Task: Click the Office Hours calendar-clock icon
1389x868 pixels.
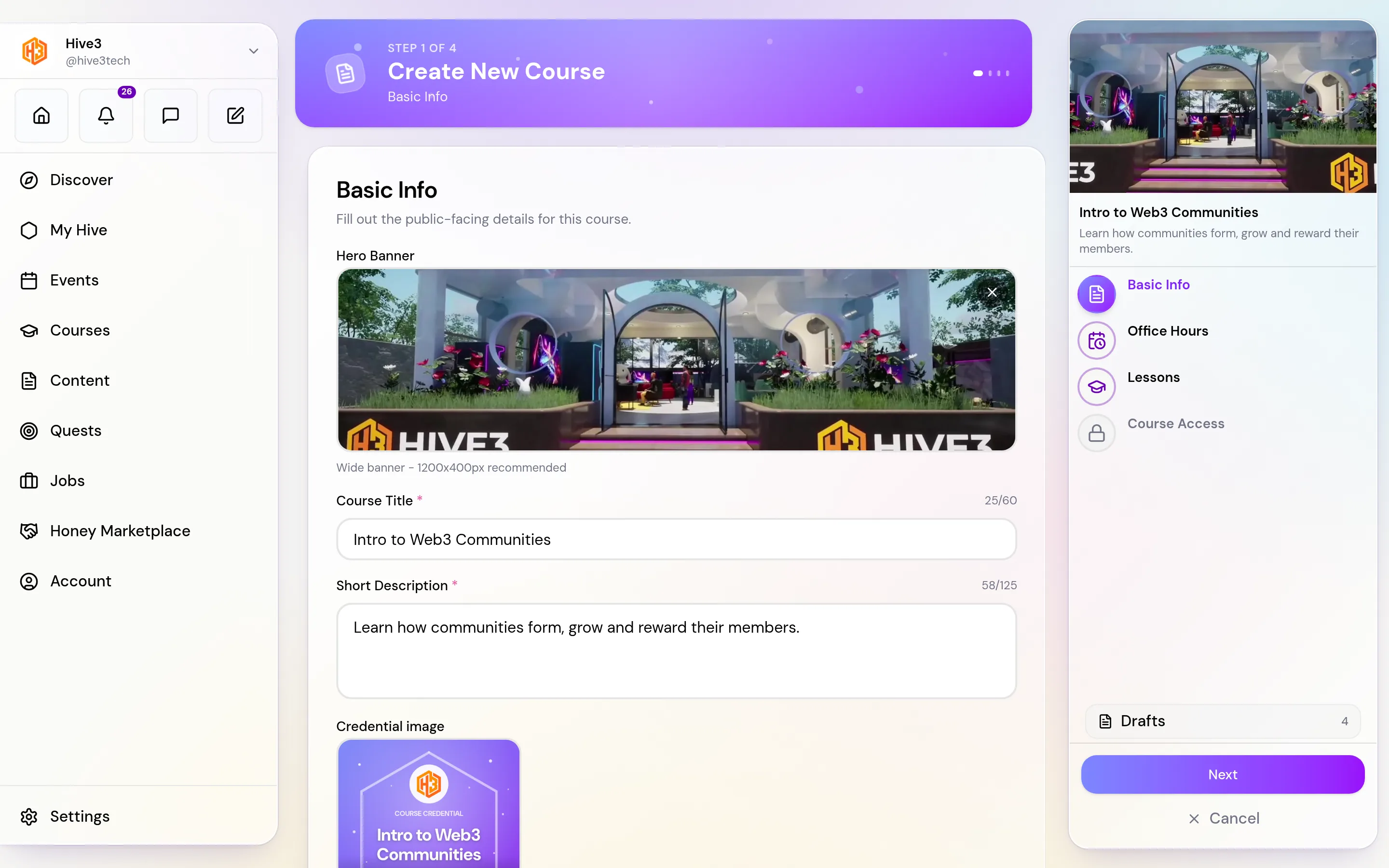Action: coord(1096,340)
